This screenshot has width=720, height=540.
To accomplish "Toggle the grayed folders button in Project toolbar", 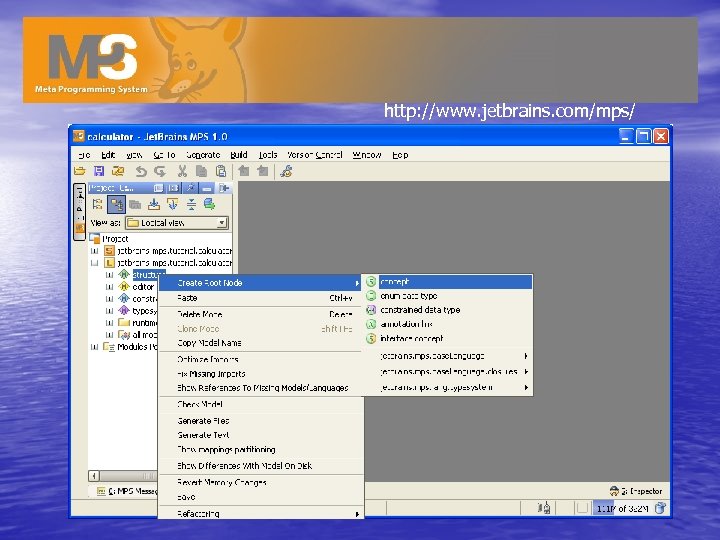I will (135, 204).
